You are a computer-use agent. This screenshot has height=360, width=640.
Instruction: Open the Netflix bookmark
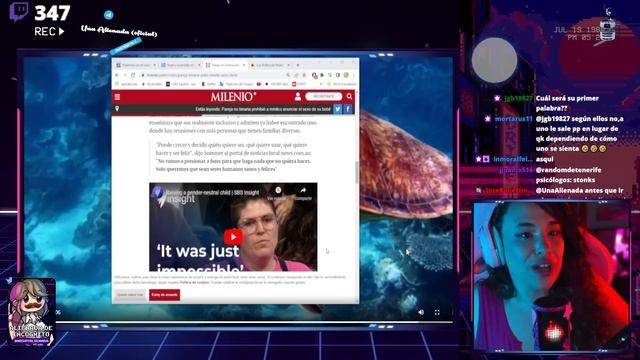point(208,84)
